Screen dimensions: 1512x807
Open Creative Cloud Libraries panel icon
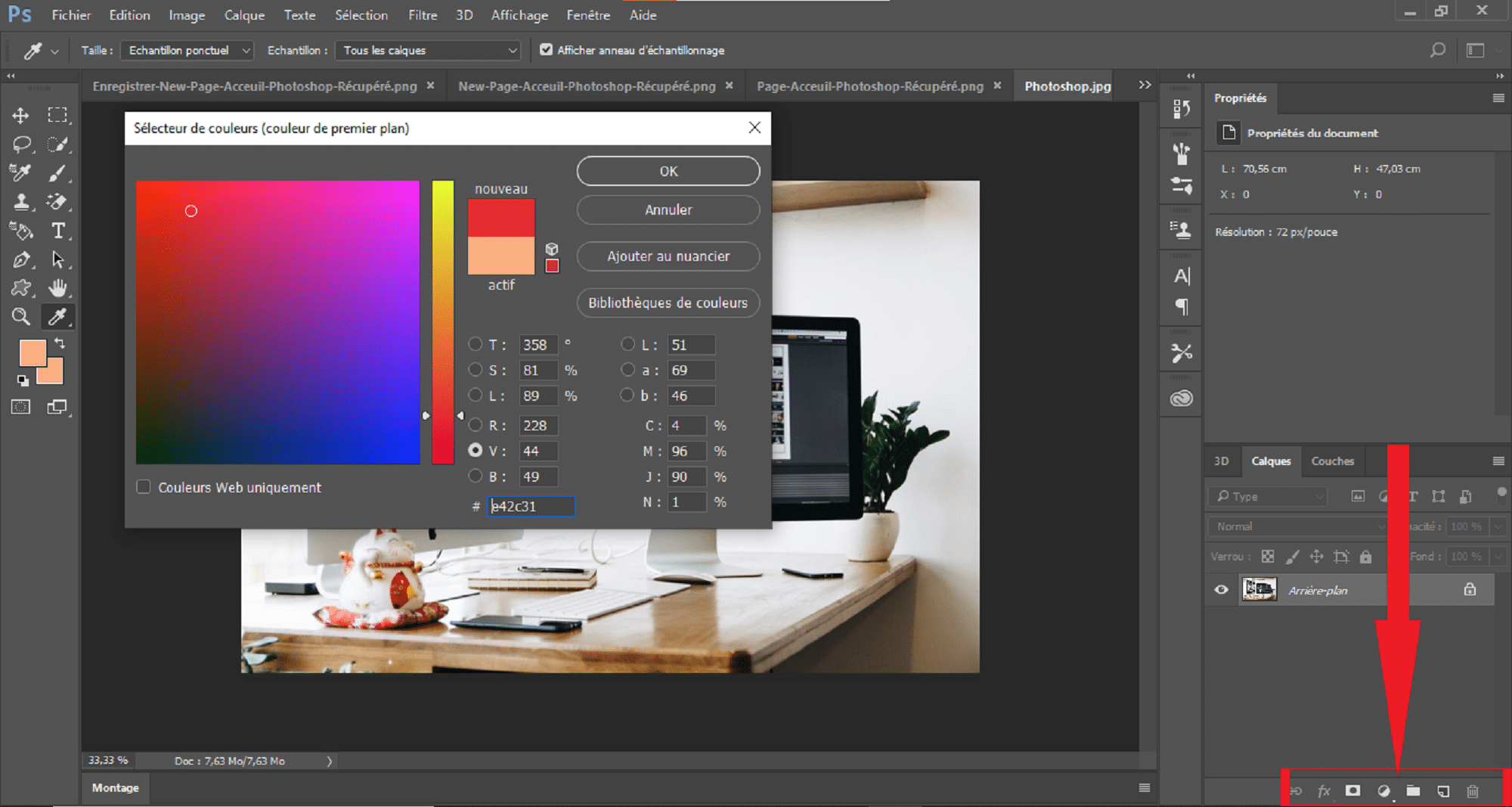point(1182,398)
